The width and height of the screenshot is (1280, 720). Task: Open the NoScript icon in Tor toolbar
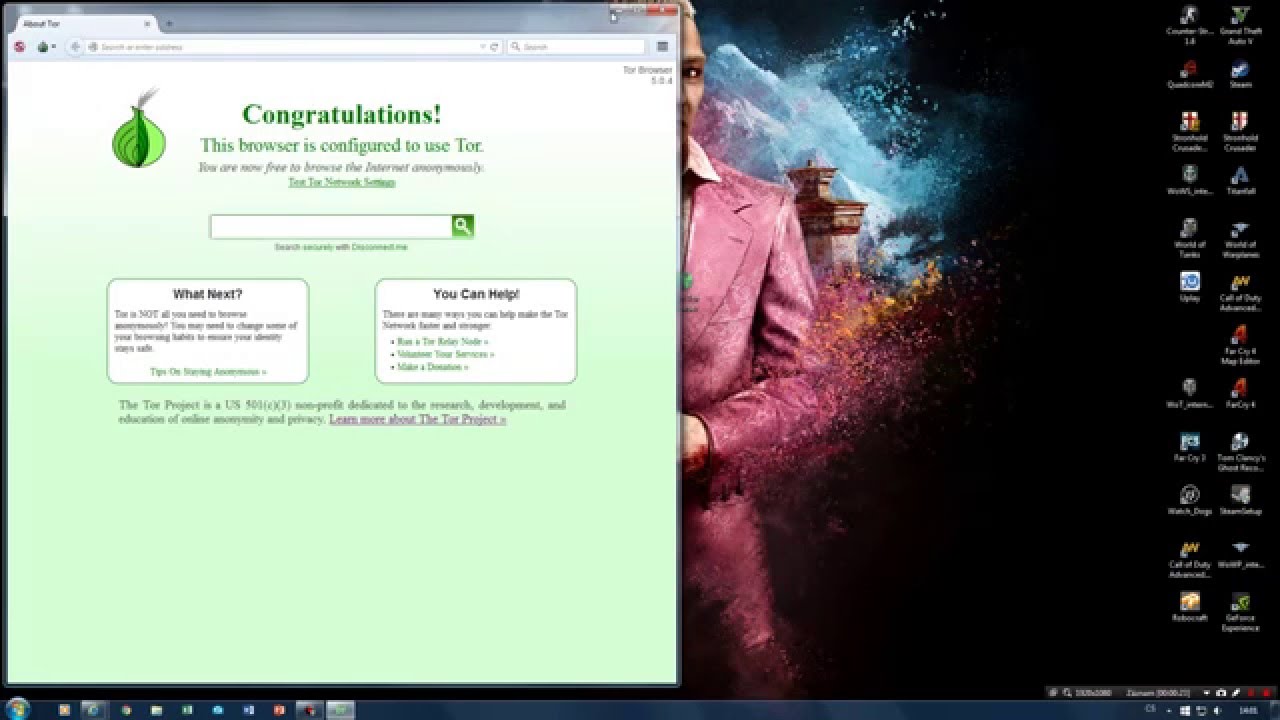(x=19, y=47)
